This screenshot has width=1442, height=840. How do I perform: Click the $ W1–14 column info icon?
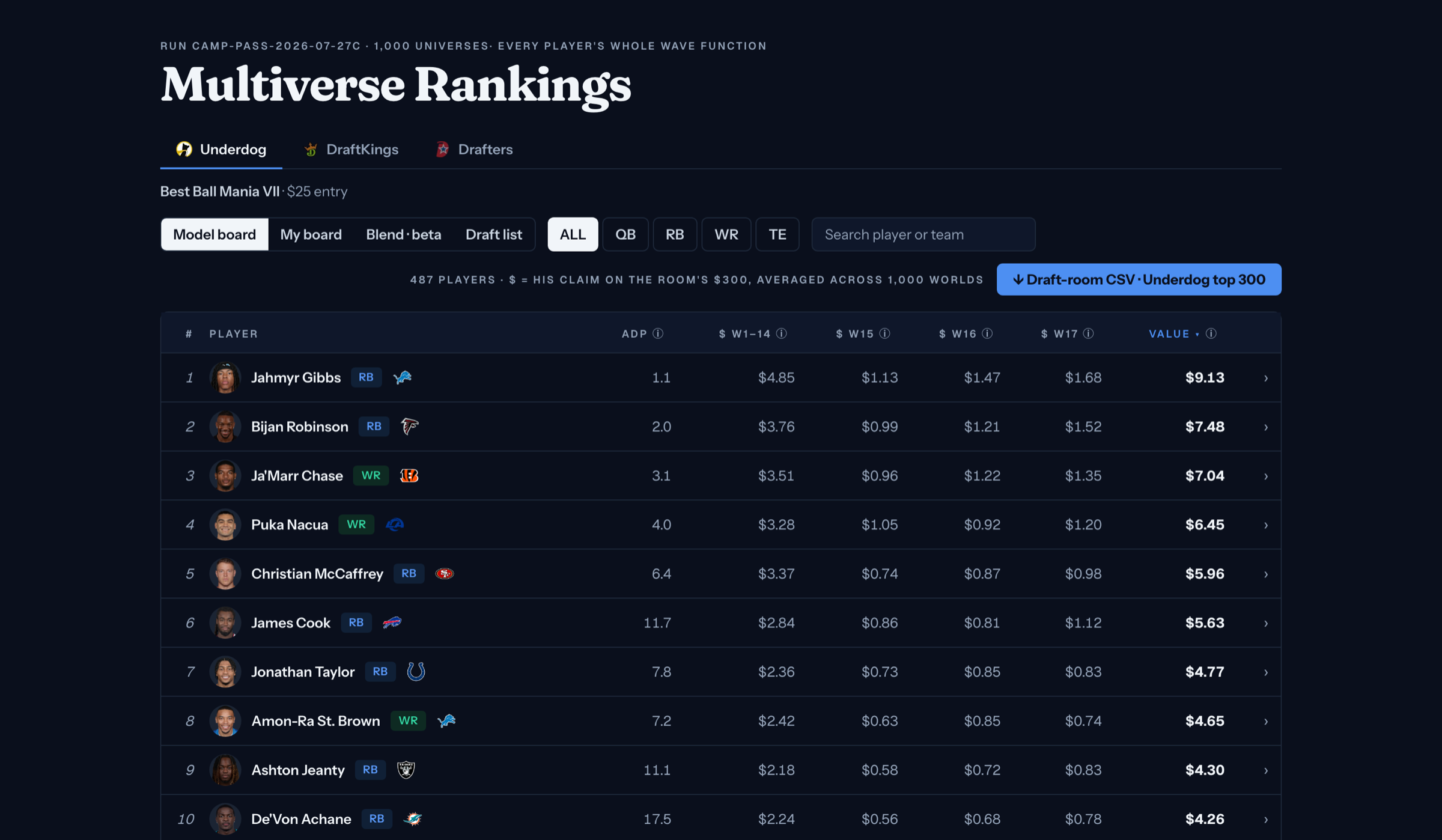(x=781, y=333)
